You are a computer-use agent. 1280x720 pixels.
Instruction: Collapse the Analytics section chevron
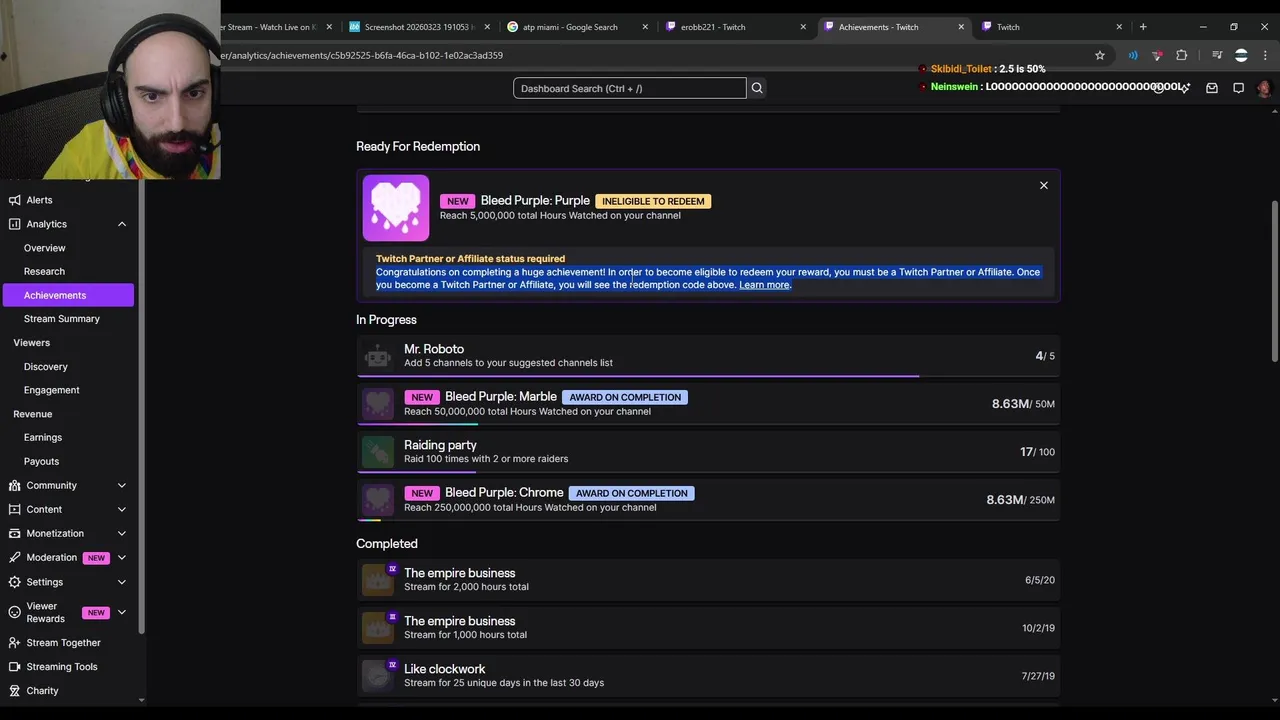(x=122, y=224)
